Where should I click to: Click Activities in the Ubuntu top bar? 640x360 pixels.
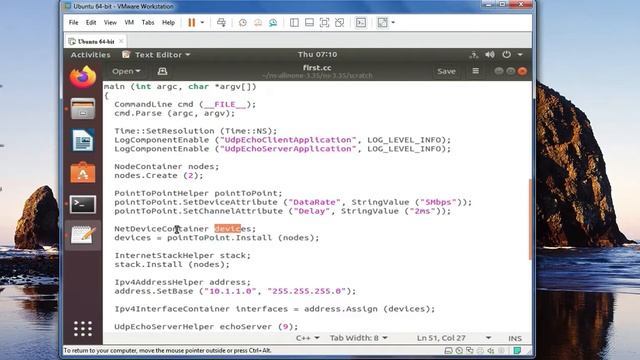[91, 55]
